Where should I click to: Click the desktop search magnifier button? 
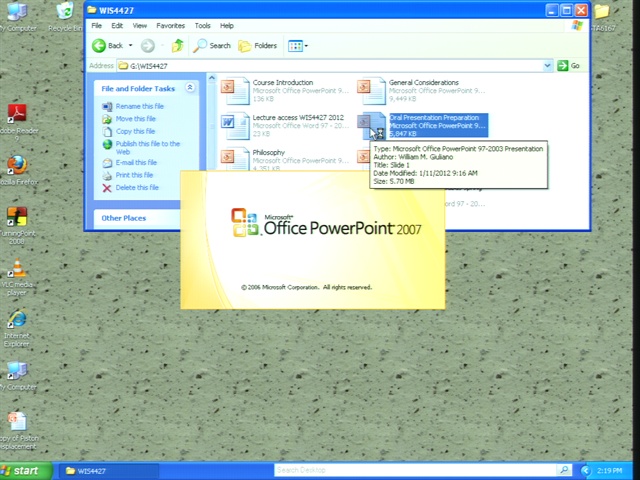pos(564,470)
